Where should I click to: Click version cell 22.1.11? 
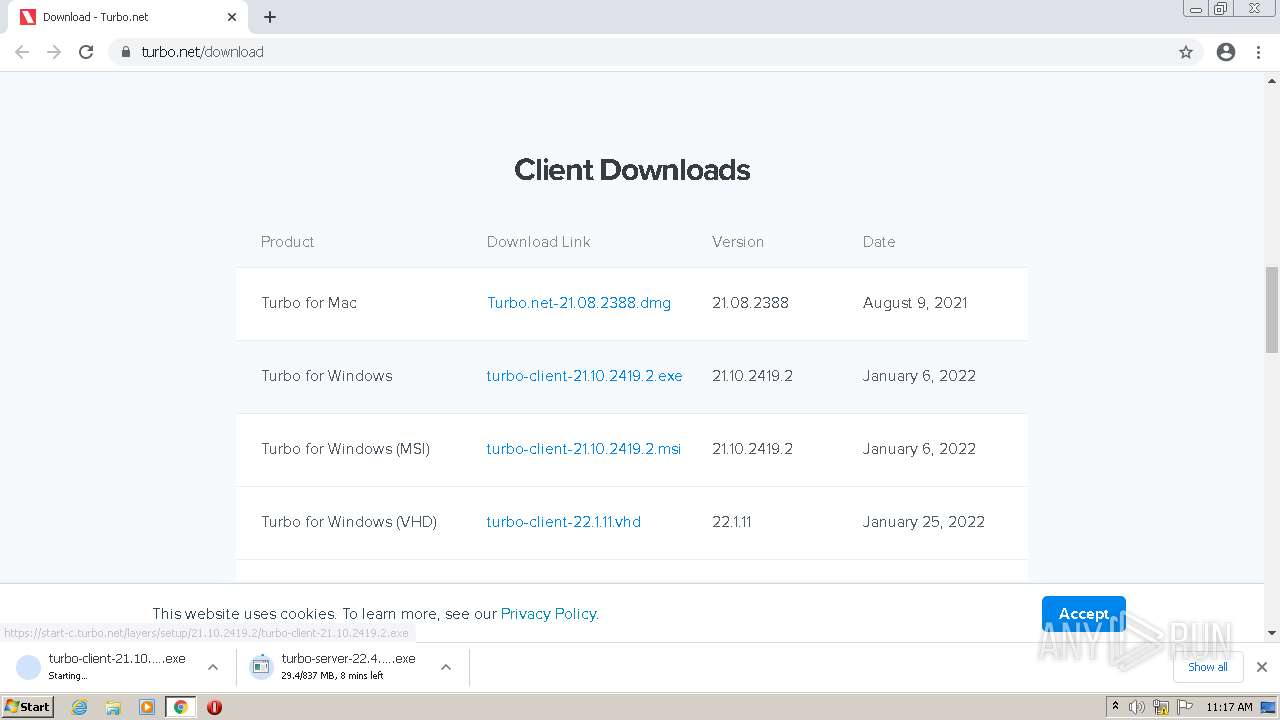[x=732, y=522]
